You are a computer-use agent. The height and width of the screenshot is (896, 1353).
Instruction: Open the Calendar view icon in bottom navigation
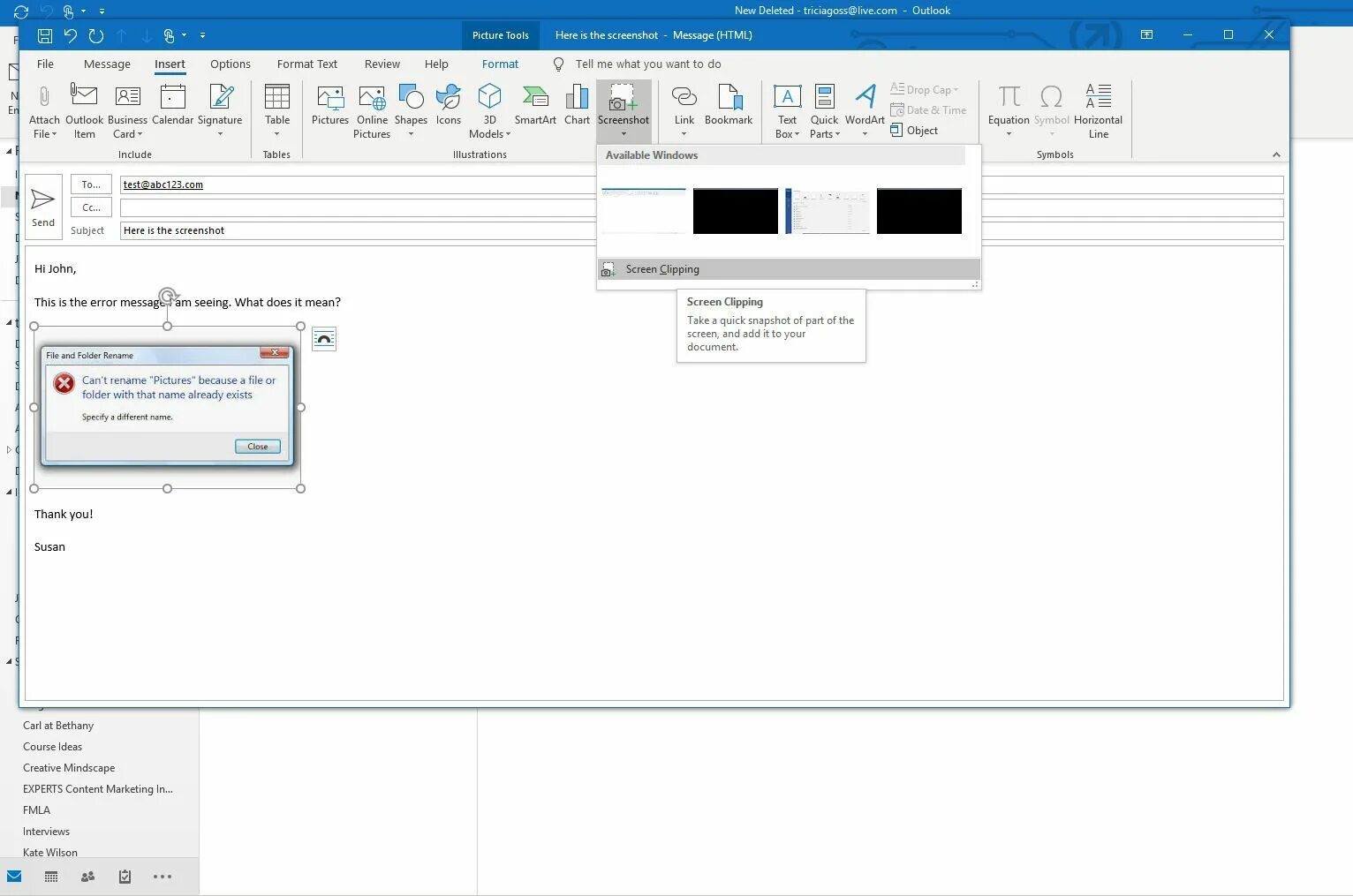coord(51,877)
